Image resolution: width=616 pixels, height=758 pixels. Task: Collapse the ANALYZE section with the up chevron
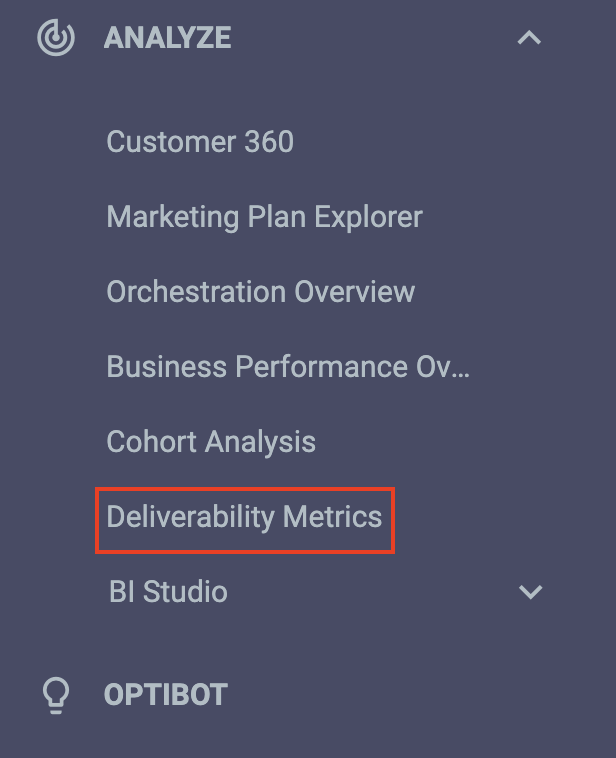tap(529, 38)
